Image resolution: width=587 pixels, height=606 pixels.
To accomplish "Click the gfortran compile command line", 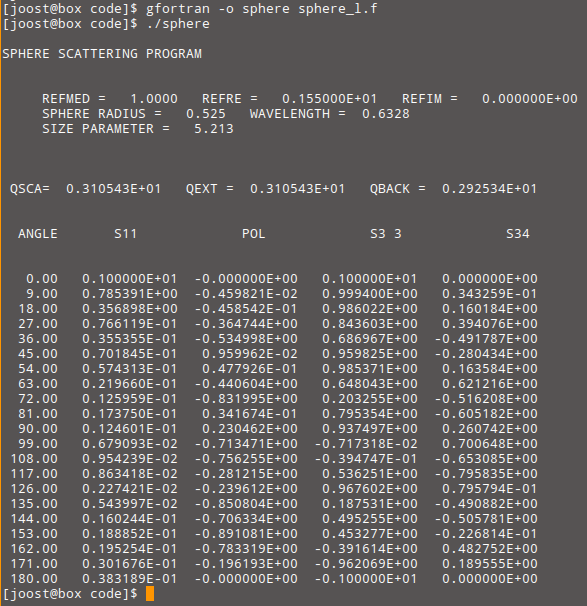I will [x=190, y=9].
